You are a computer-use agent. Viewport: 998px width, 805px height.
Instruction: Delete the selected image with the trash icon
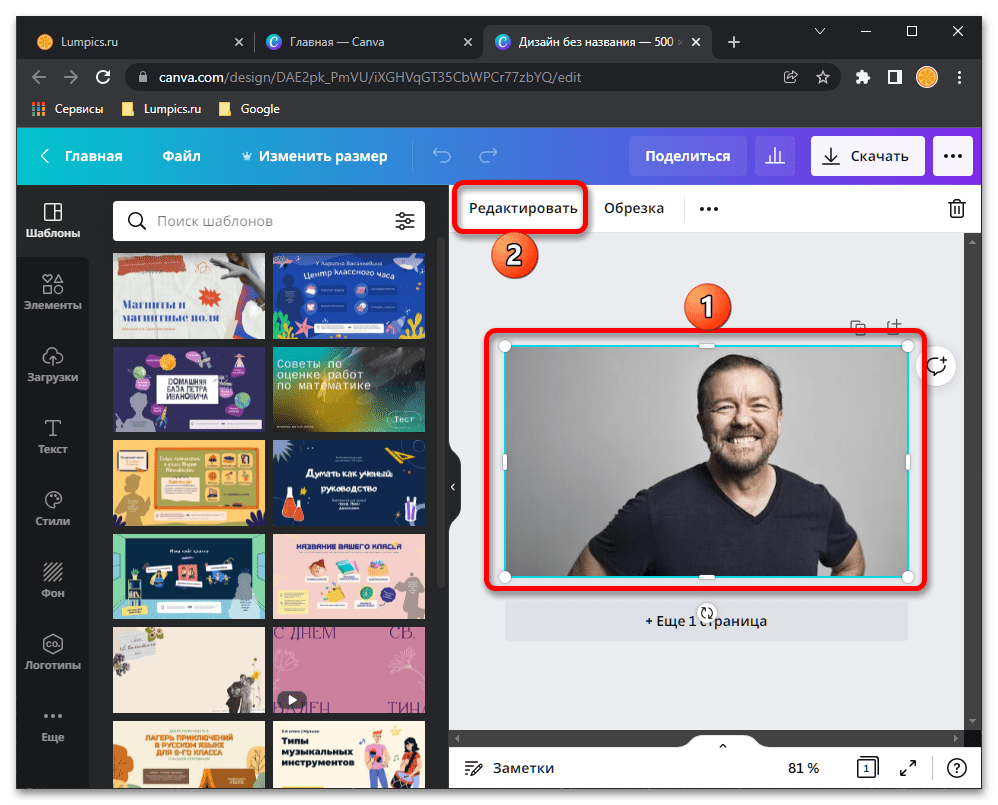pyautogui.click(x=957, y=208)
